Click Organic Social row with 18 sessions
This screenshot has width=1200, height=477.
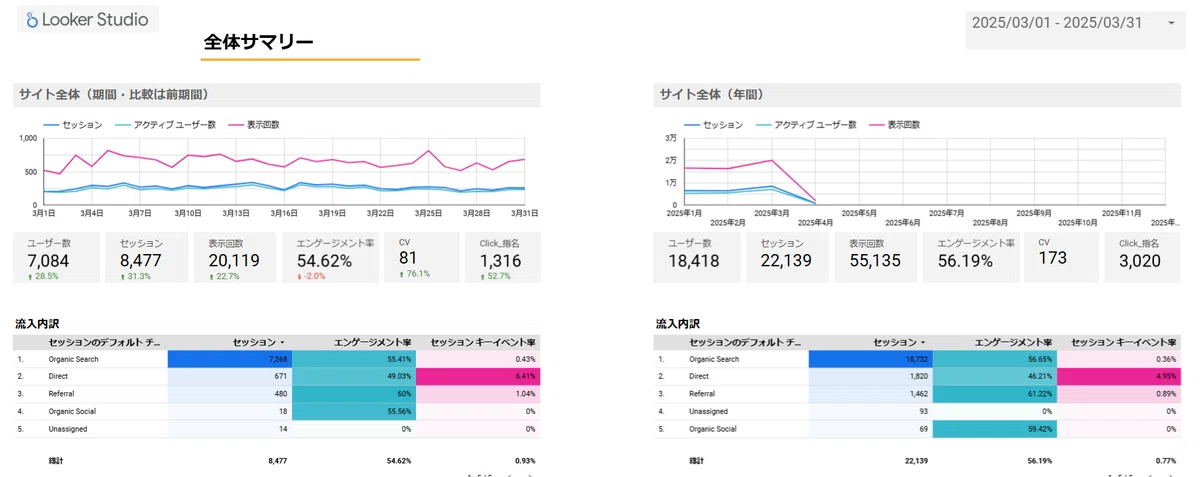[277, 411]
